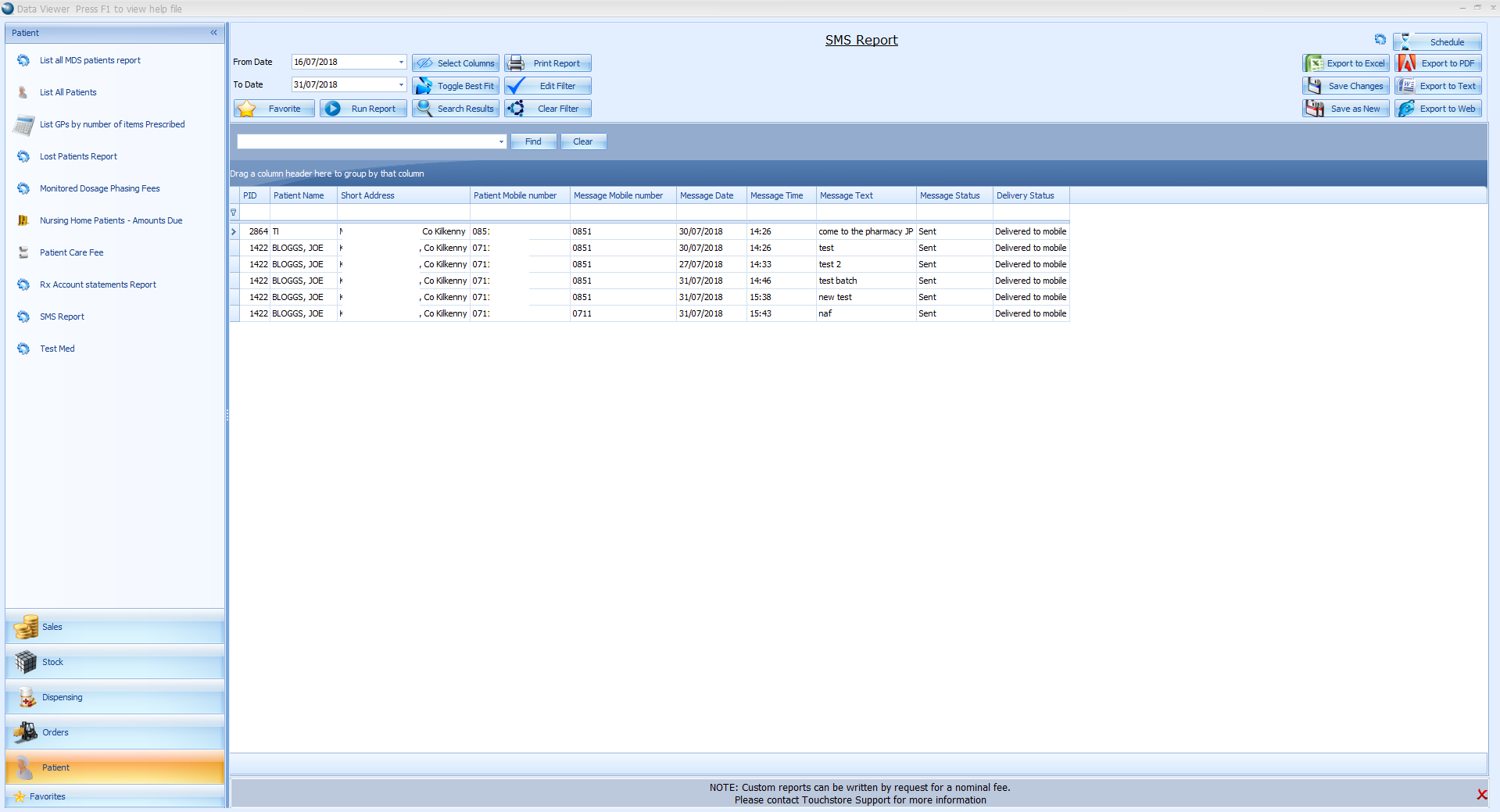The image size is (1500, 812).
Task: Click the filter row funnel icon
Action: tap(234, 213)
